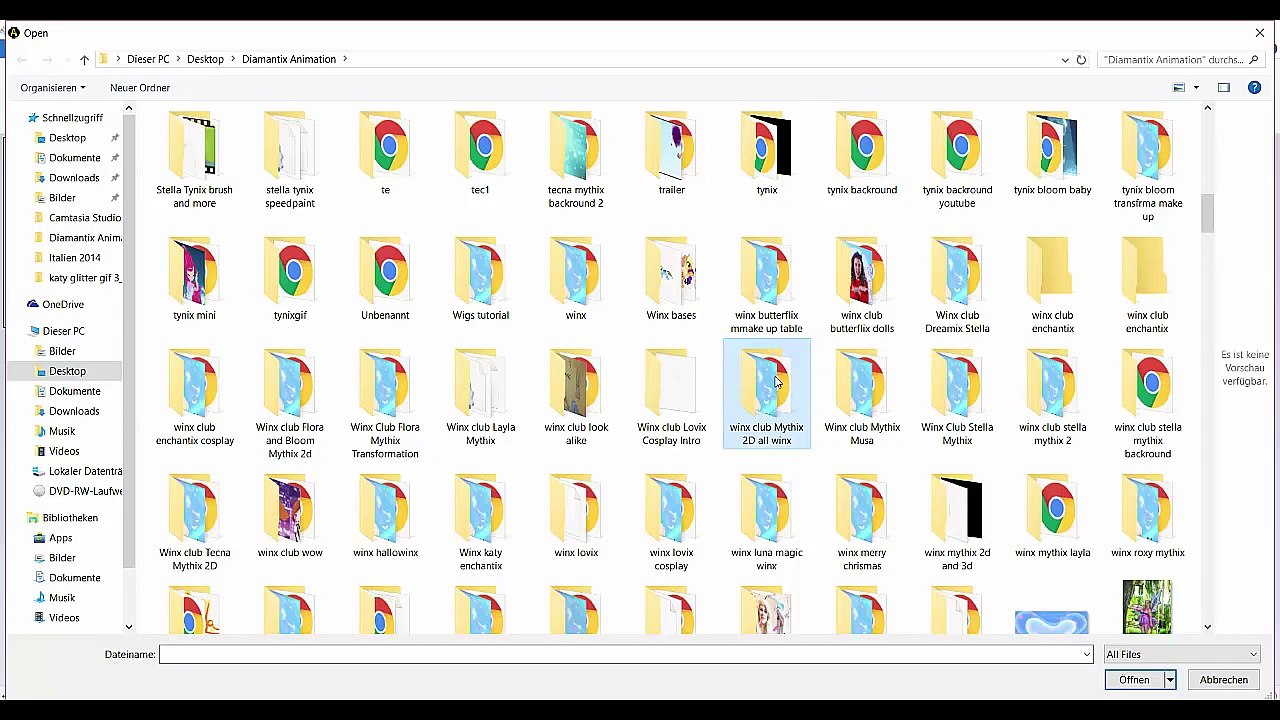Open Apps under Bibliotheken

coord(61,538)
